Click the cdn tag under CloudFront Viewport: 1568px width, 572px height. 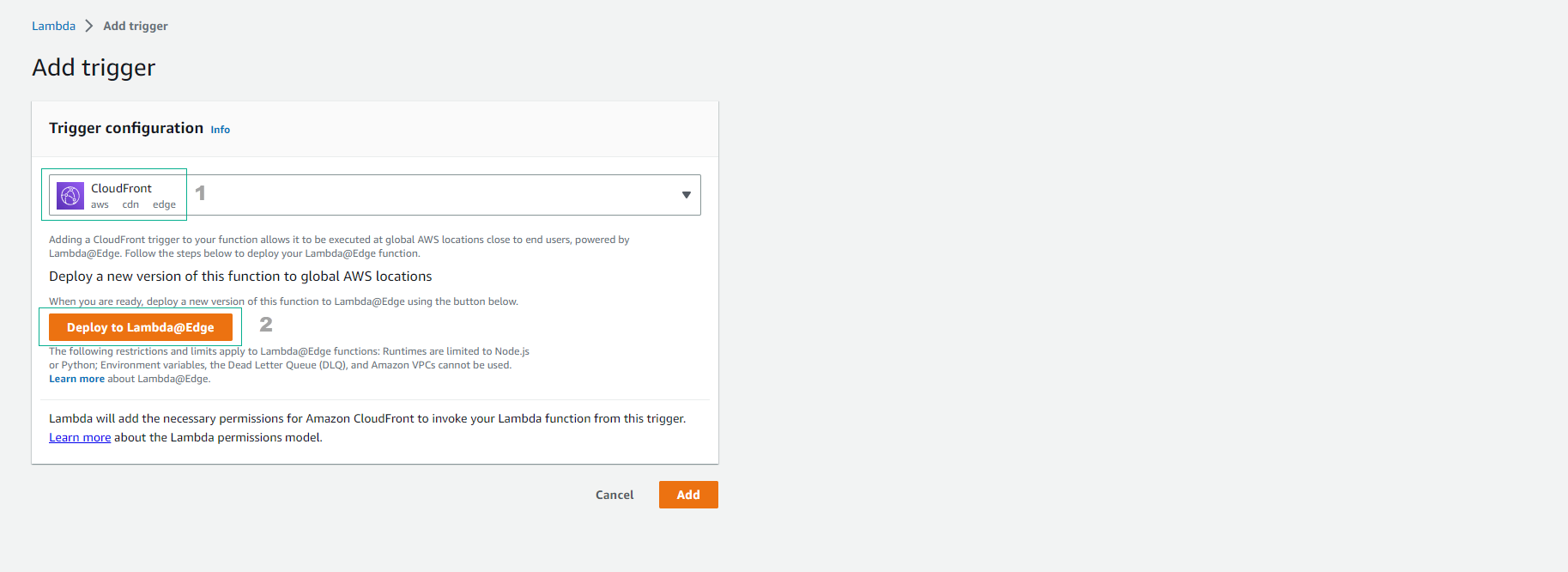click(130, 204)
